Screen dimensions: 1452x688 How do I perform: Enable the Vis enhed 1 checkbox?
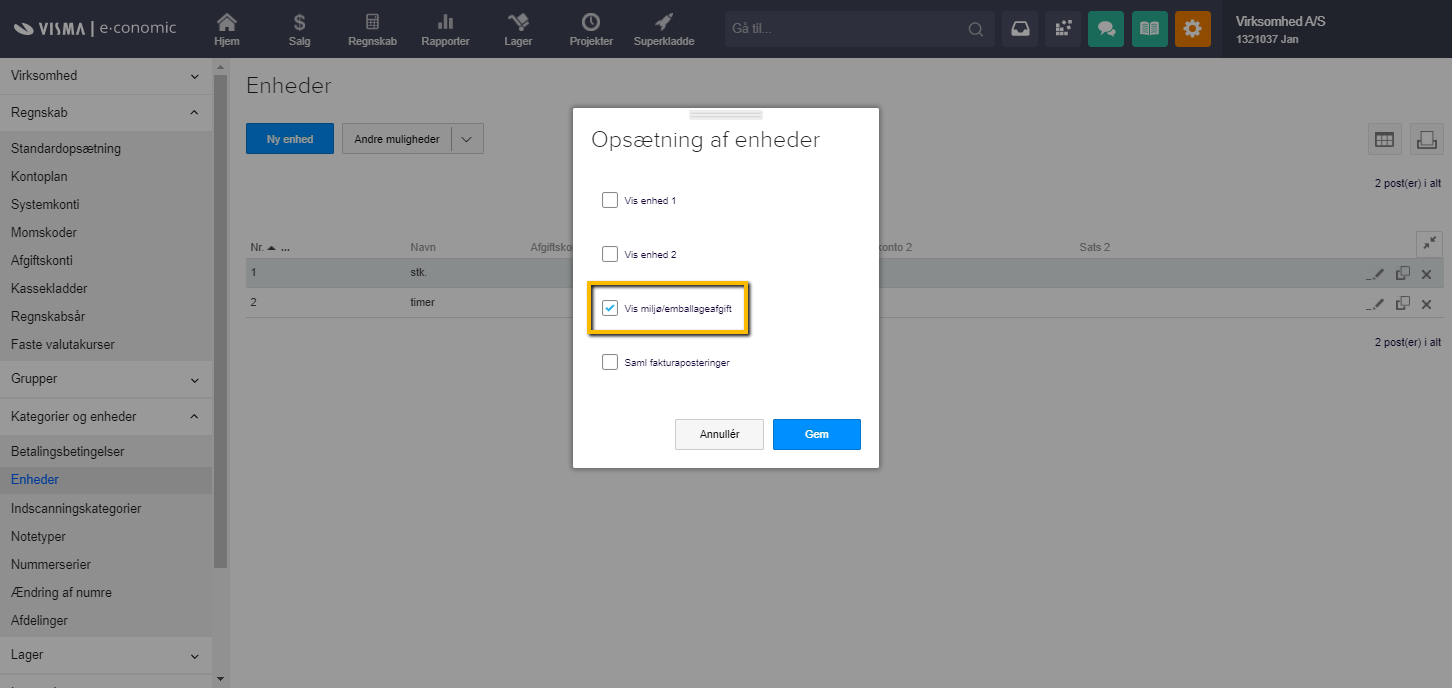pos(610,200)
